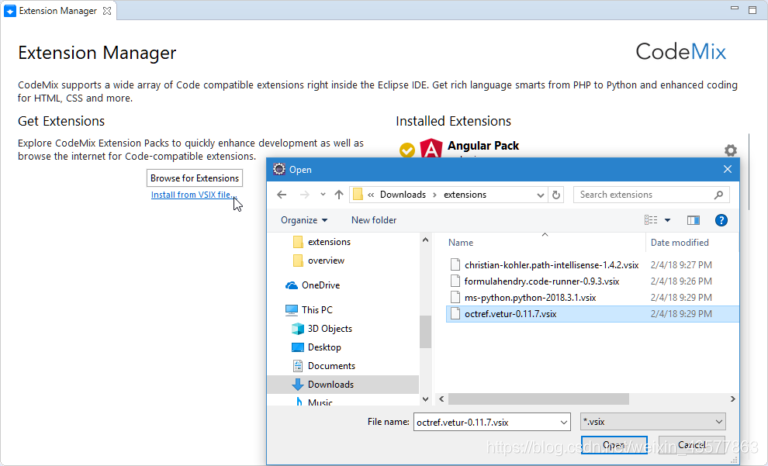Click the Extension Manager tab icon
The height and width of the screenshot is (466, 768).
[10, 11]
